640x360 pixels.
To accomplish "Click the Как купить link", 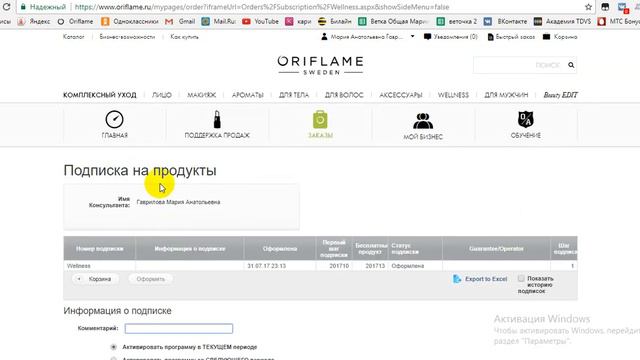I will pos(184,37).
